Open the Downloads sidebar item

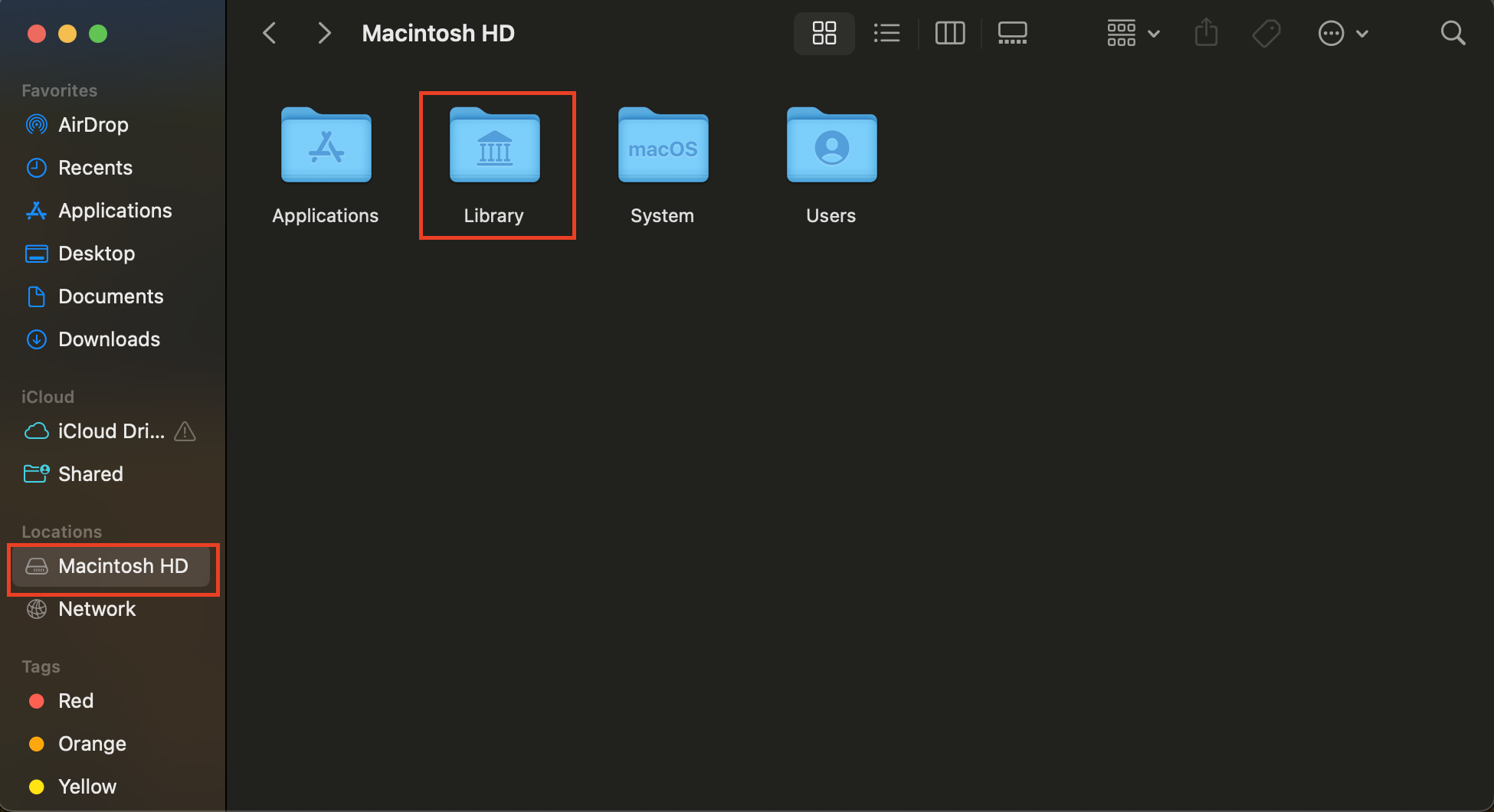[109, 339]
